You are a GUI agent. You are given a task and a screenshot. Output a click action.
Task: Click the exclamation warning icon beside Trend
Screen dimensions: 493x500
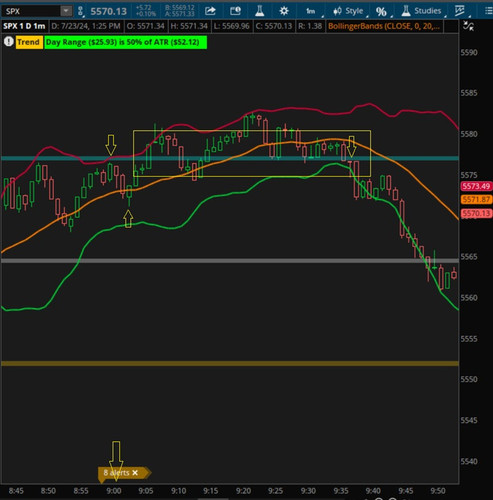pos(8,42)
